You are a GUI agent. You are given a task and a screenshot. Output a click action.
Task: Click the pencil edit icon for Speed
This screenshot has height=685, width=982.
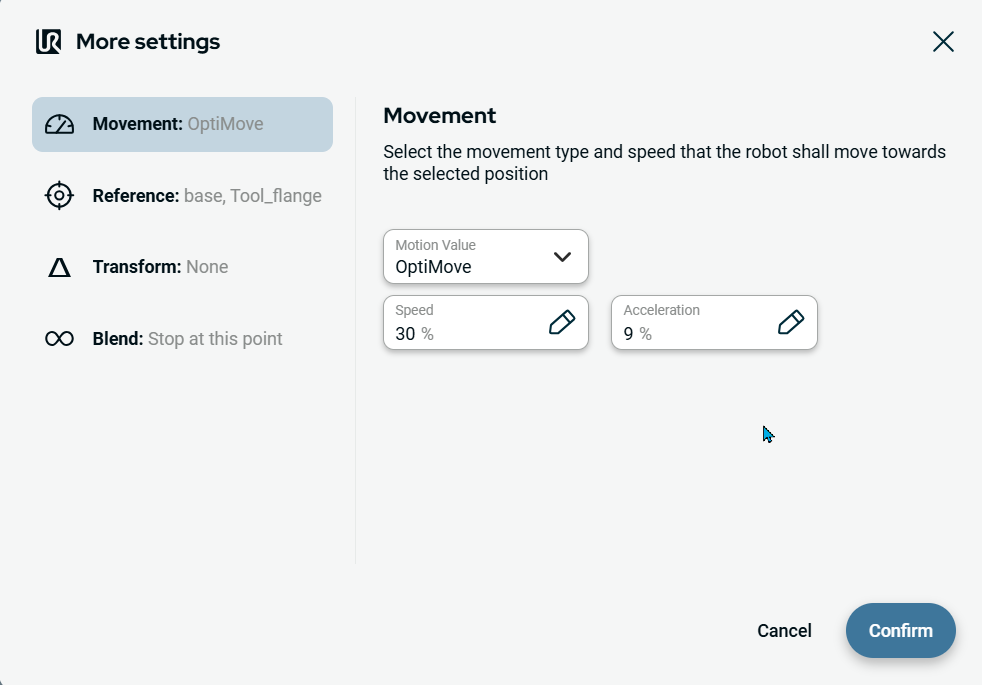[x=562, y=322]
